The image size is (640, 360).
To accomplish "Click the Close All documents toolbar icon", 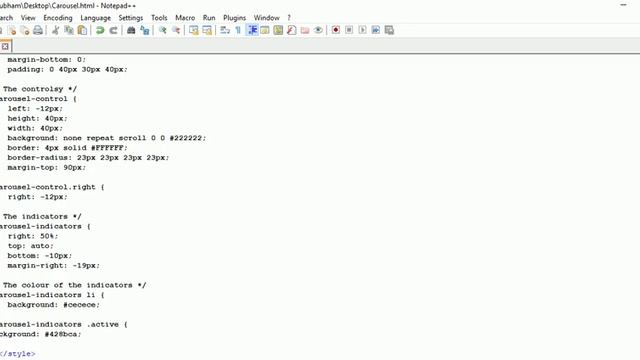I will 25,30.
